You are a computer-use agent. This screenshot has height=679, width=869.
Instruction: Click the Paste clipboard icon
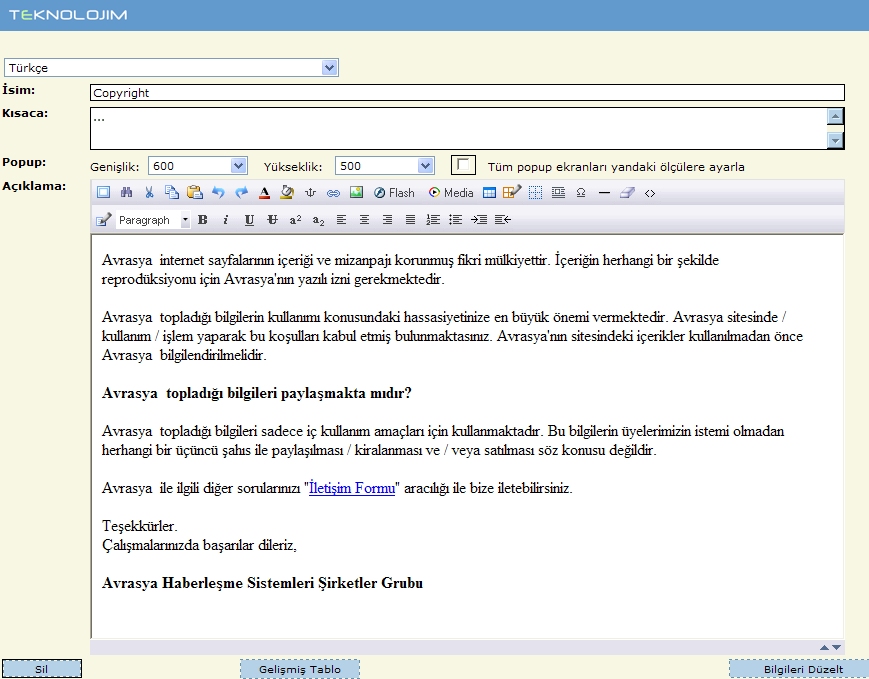point(195,192)
